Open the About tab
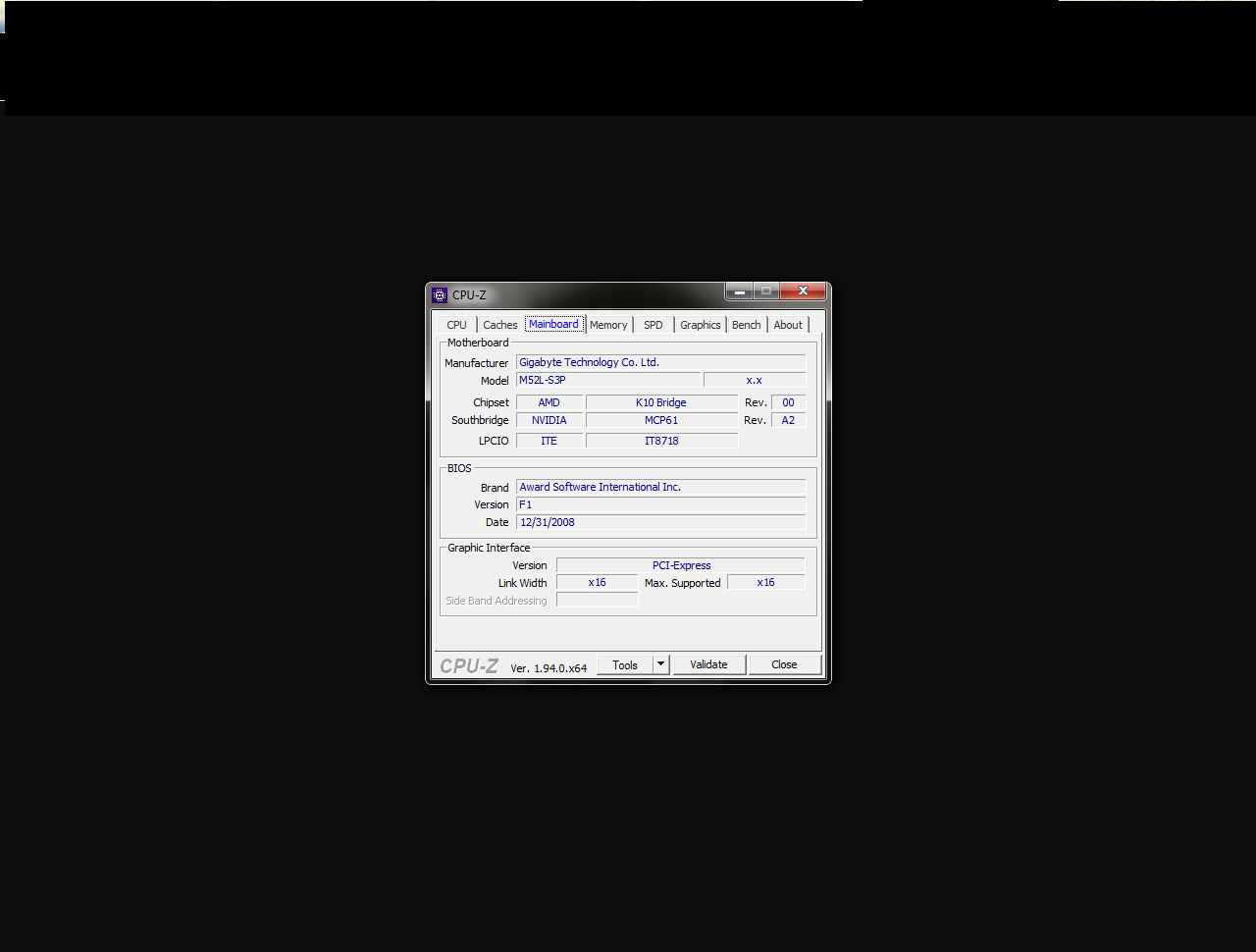Viewport: 1256px width, 952px height. coord(788,325)
